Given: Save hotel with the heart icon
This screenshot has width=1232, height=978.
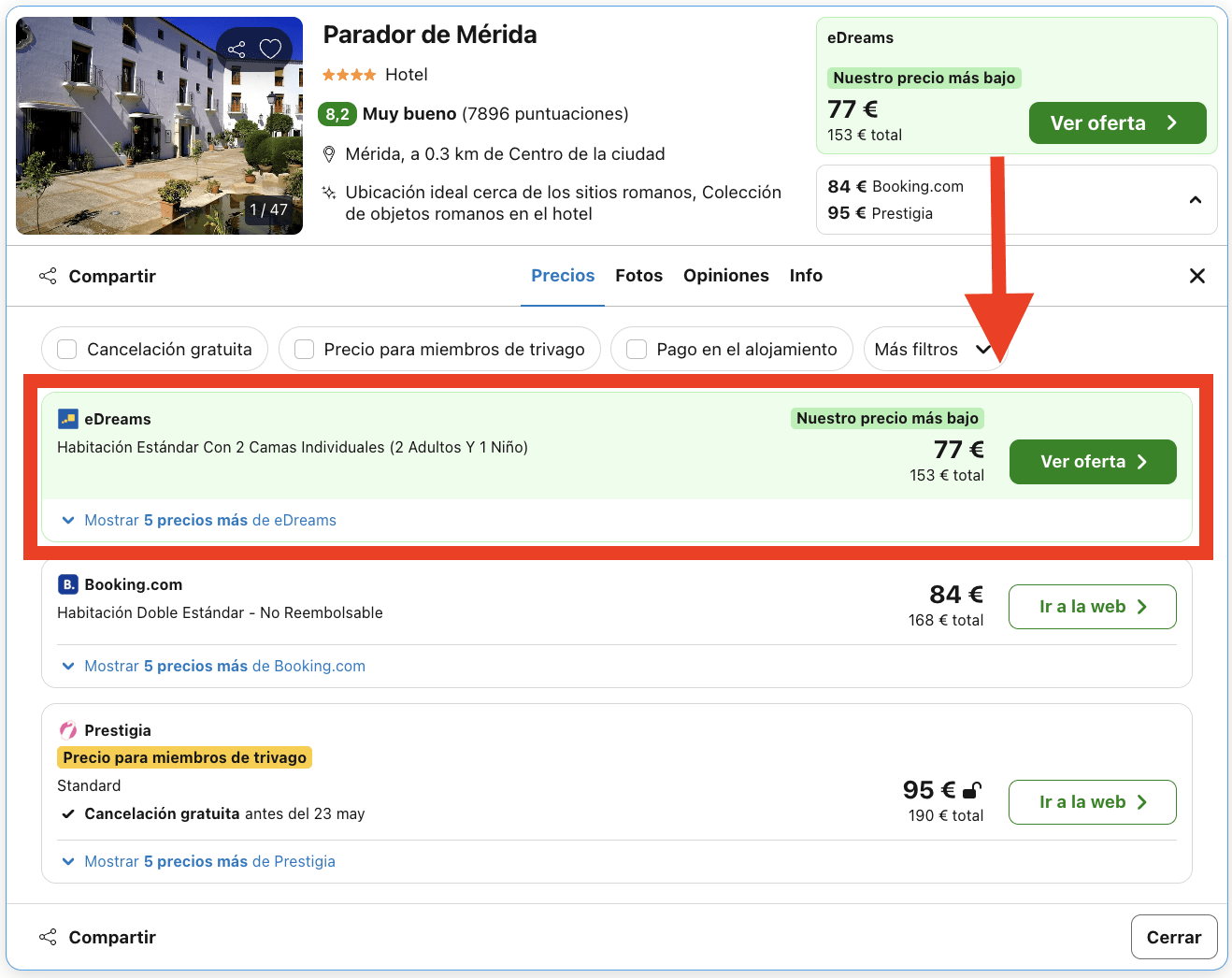Looking at the screenshot, I should click(x=270, y=49).
